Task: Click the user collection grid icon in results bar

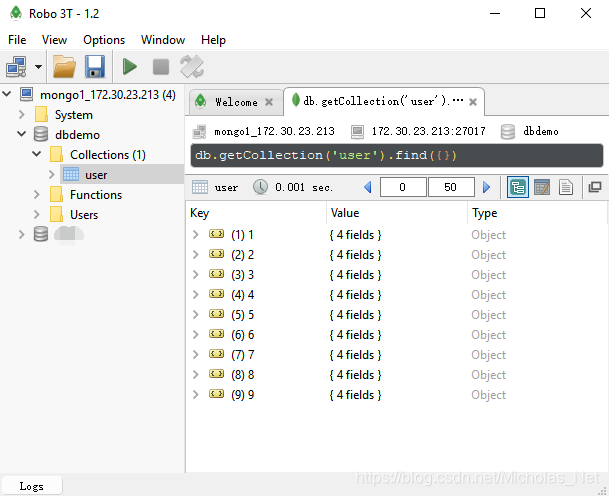Action: click(x=200, y=187)
